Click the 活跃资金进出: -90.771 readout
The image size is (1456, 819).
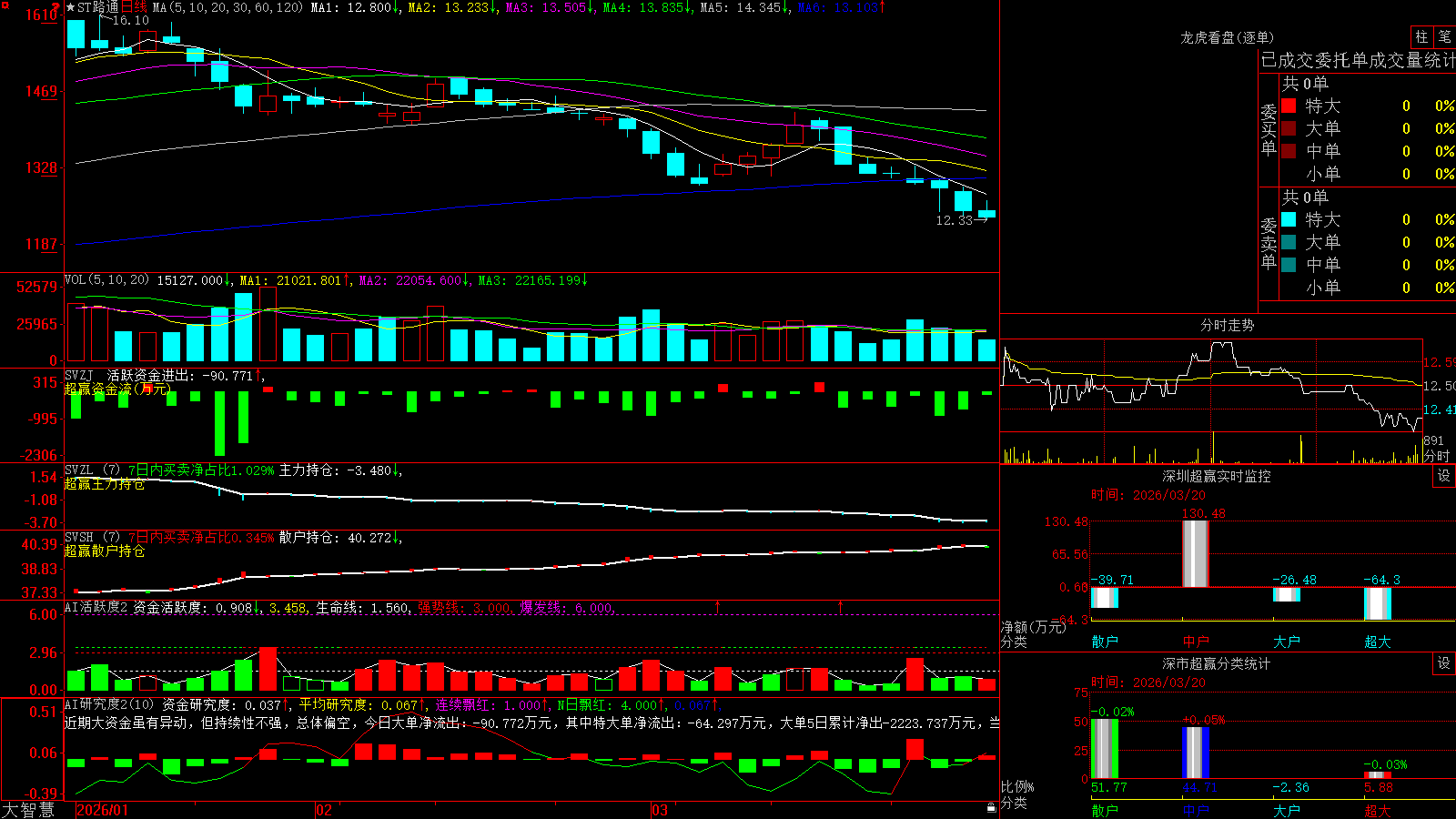(180, 376)
